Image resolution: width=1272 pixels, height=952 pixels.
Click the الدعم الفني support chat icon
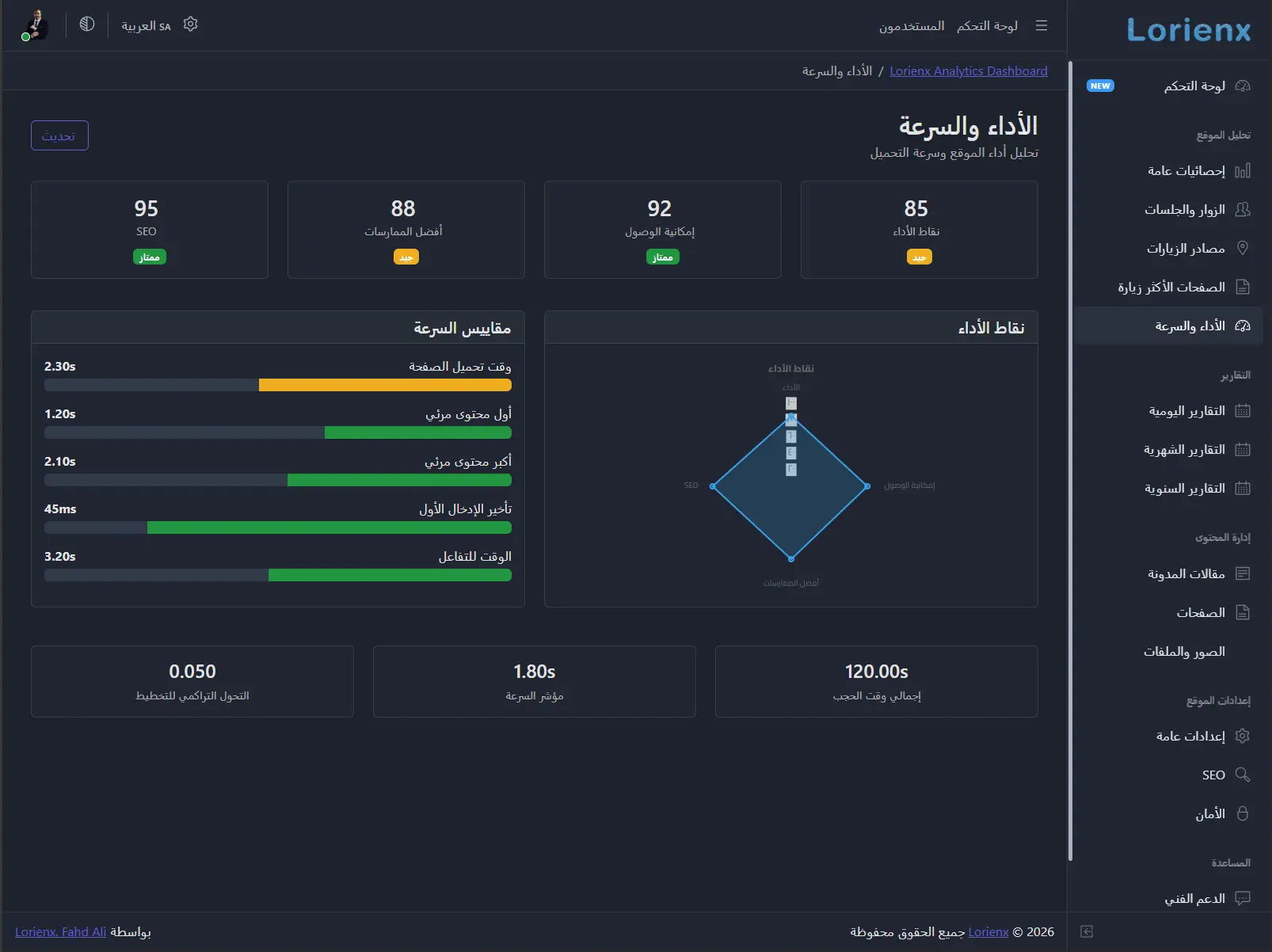point(1243,899)
